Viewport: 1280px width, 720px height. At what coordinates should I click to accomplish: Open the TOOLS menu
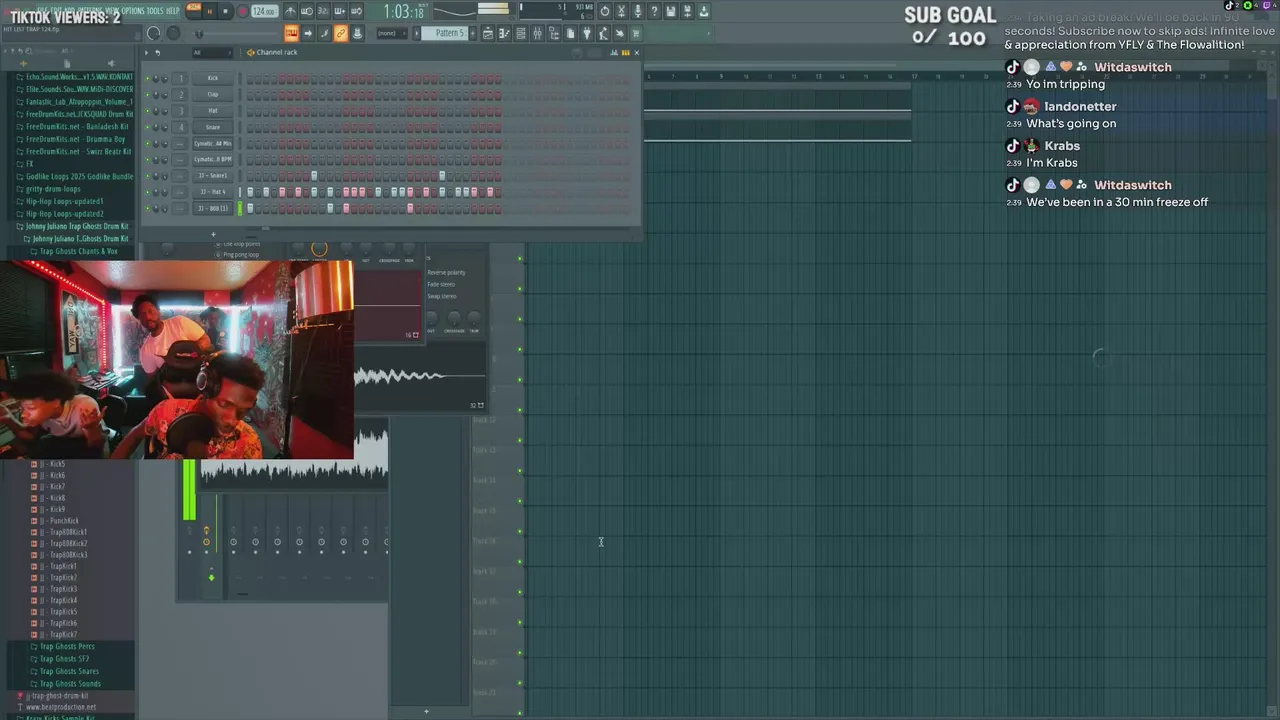coord(155,11)
